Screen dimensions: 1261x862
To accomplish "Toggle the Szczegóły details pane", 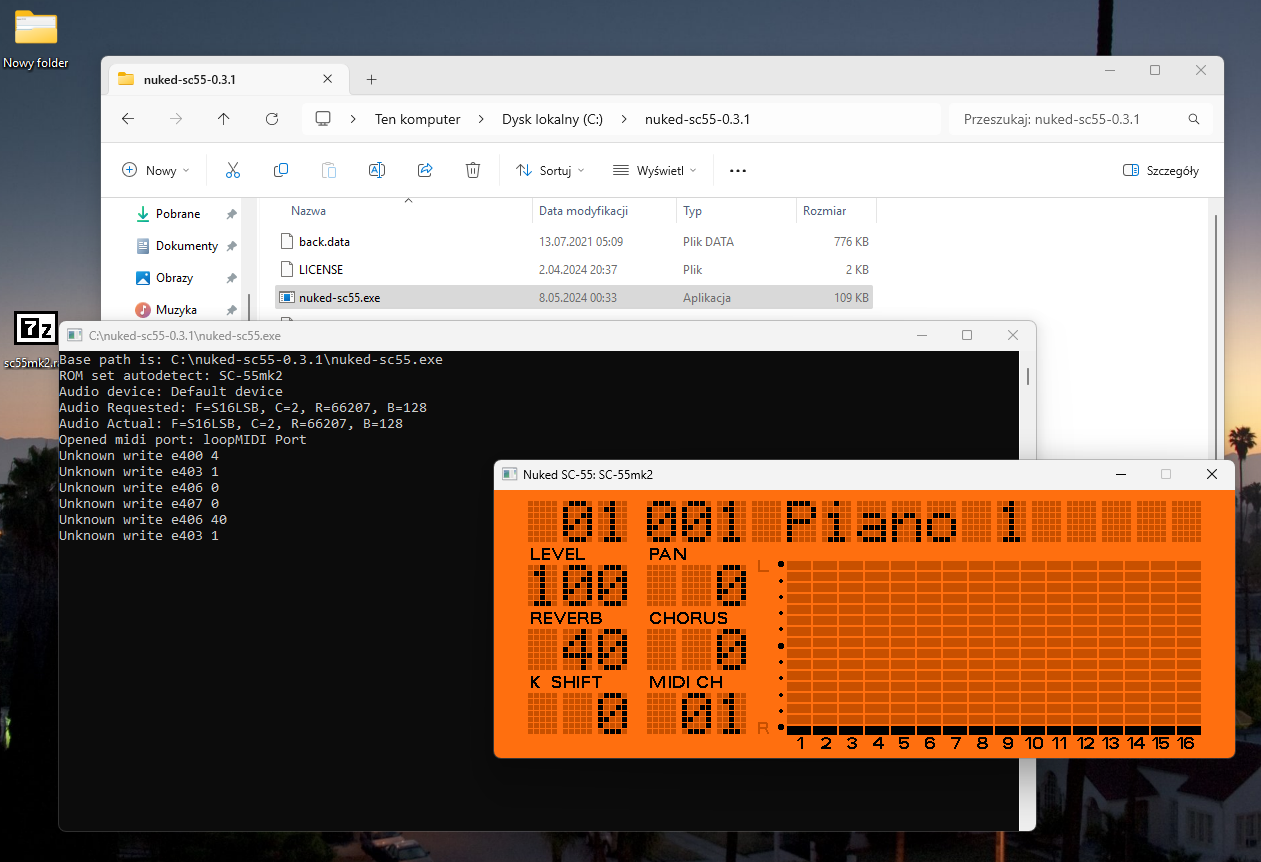I will point(1161,171).
